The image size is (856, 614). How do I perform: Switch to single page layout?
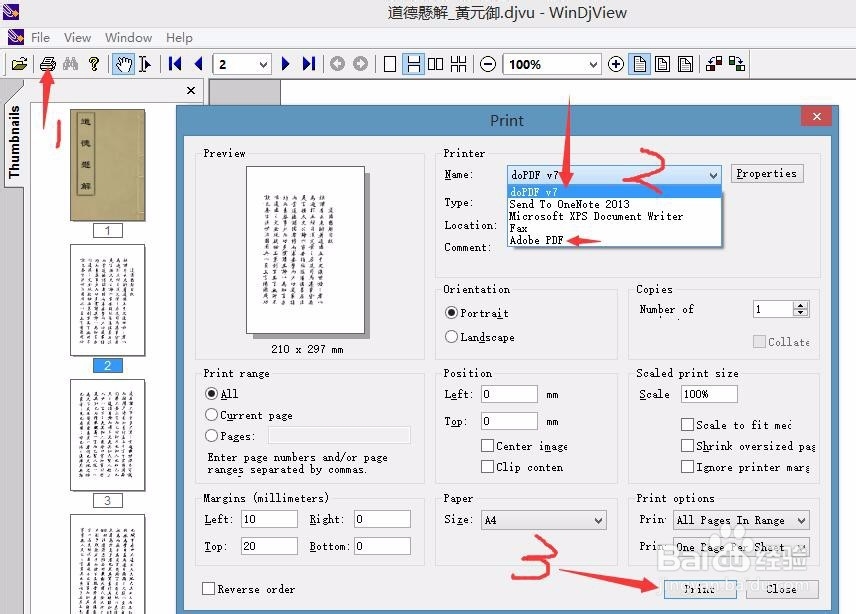[390, 64]
